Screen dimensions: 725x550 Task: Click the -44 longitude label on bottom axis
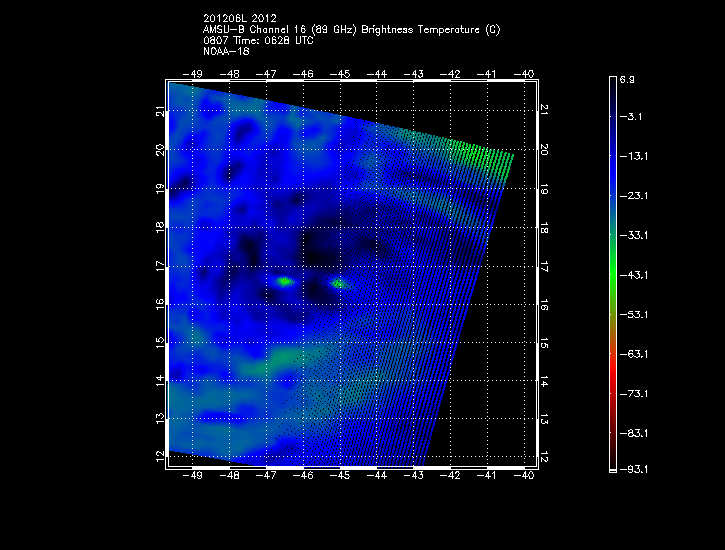coord(376,477)
